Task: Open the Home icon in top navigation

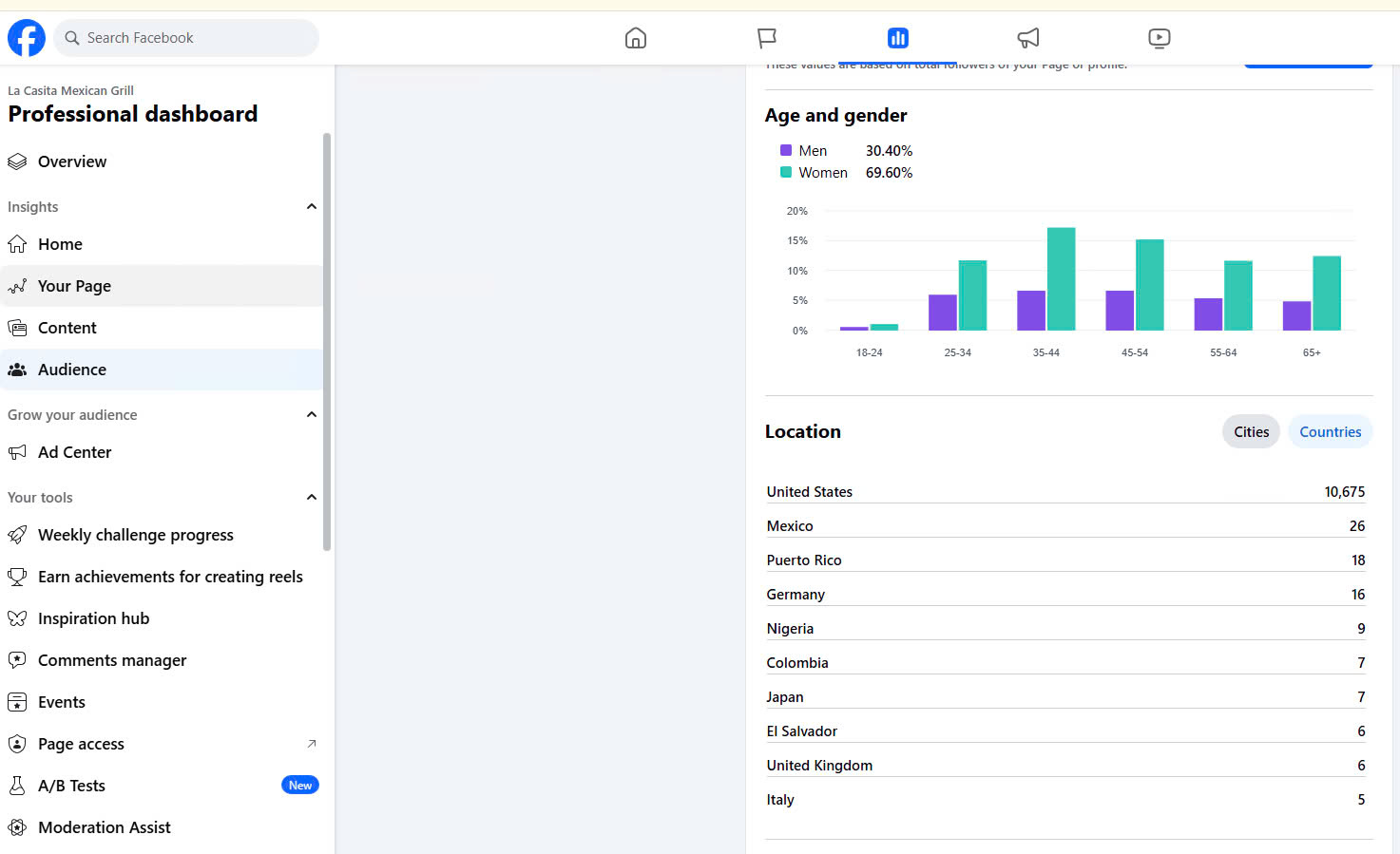Action: click(x=636, y=38)
